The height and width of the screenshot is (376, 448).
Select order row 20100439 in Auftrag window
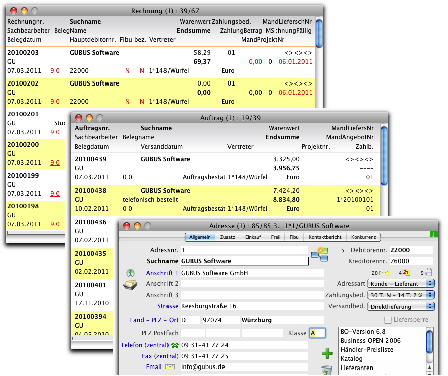click(226, 168)
